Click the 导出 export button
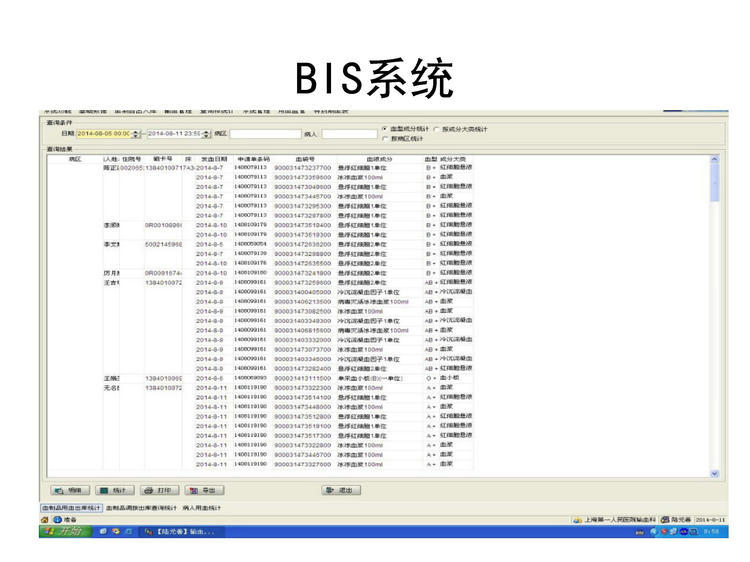 point(204,490)
